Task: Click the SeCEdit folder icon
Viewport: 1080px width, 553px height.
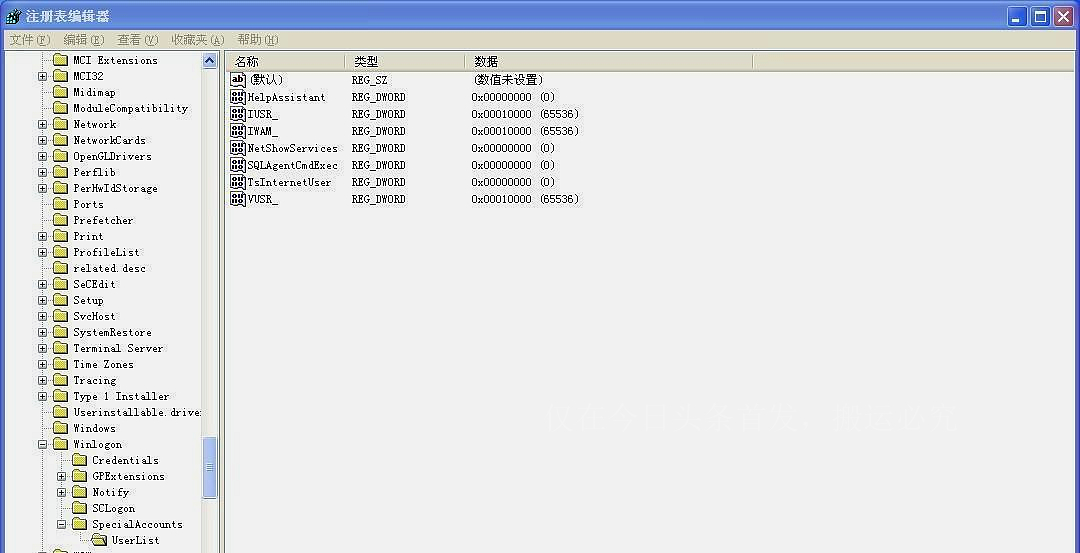Action: click(61, 284)
